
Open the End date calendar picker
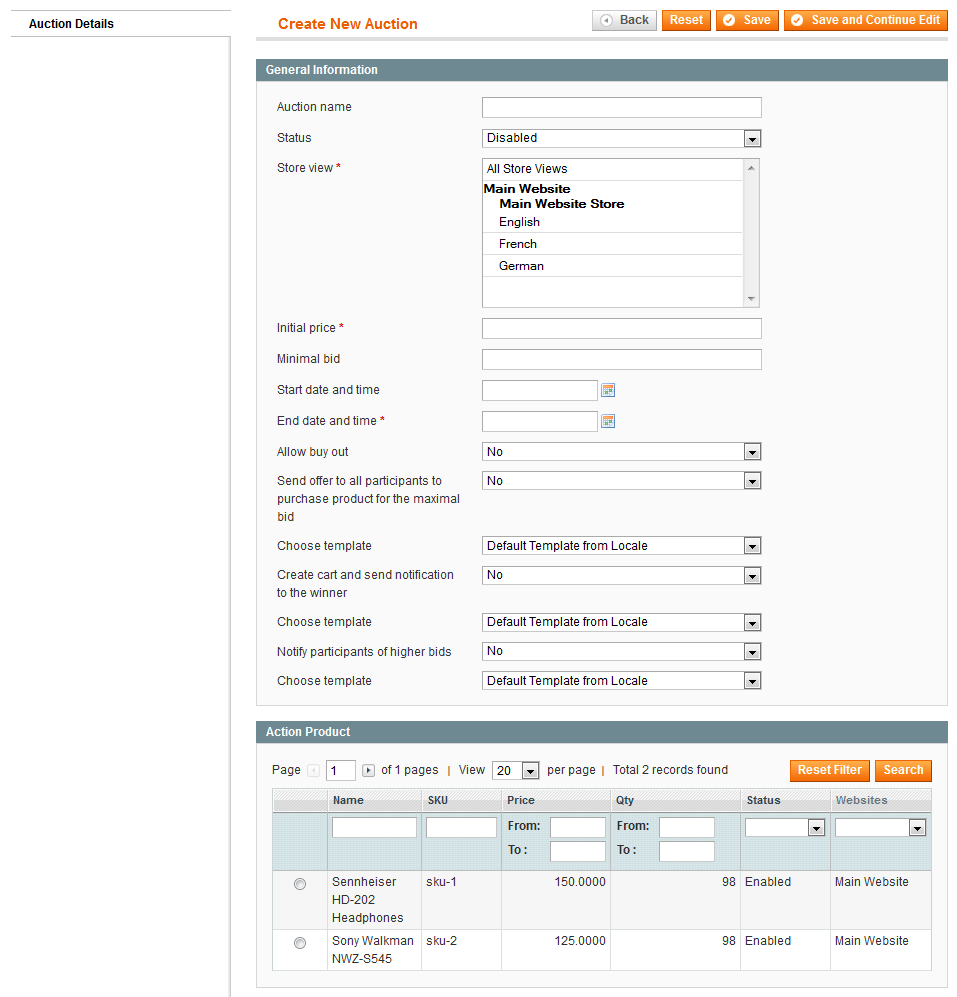pos(608,421)
